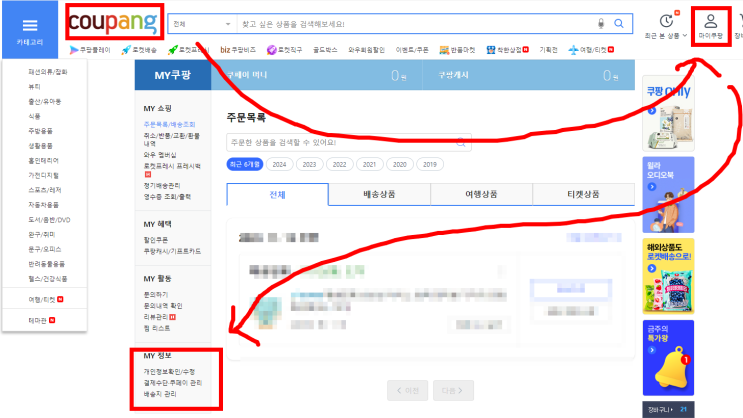Open 주문목록/배송조회 in MY 쇼핑

(x=170, y=124)
